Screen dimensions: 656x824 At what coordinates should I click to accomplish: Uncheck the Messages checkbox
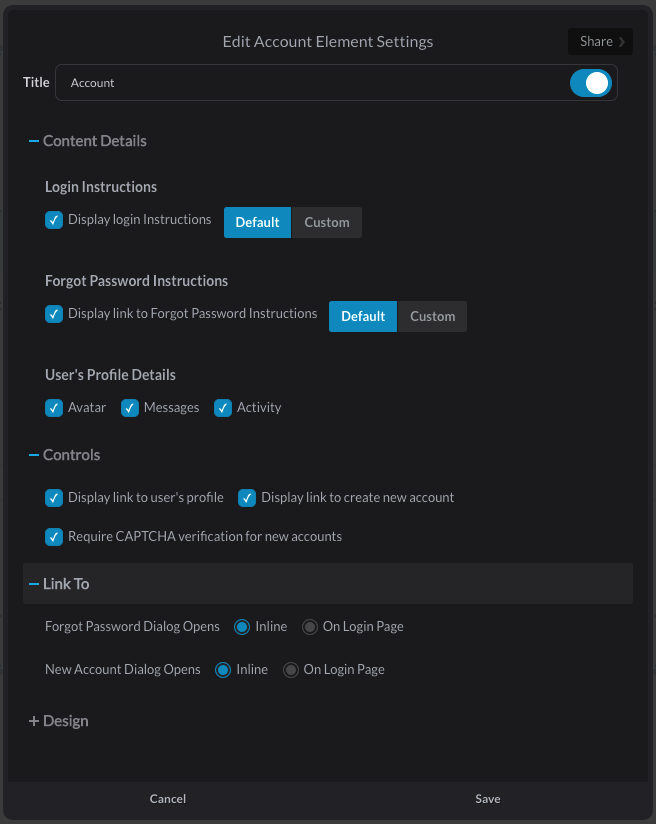click(129, 408)
